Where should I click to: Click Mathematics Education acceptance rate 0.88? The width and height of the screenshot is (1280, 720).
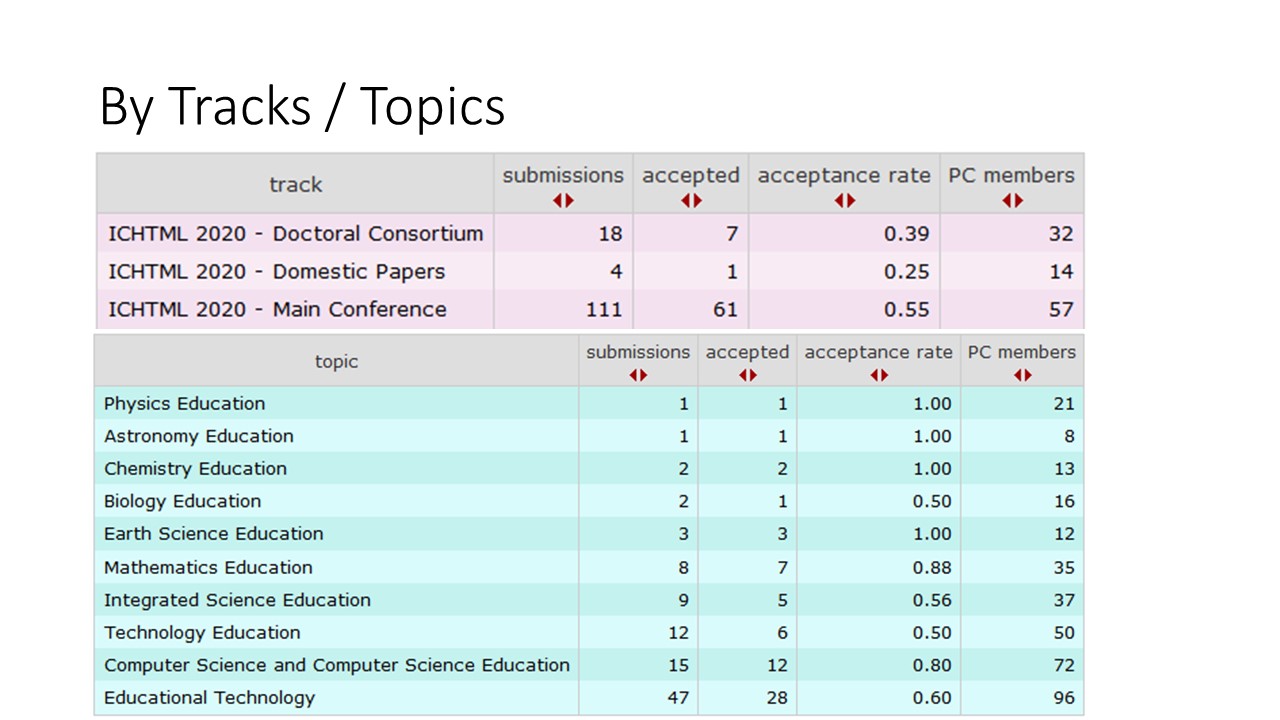click(x=932, y=567)
